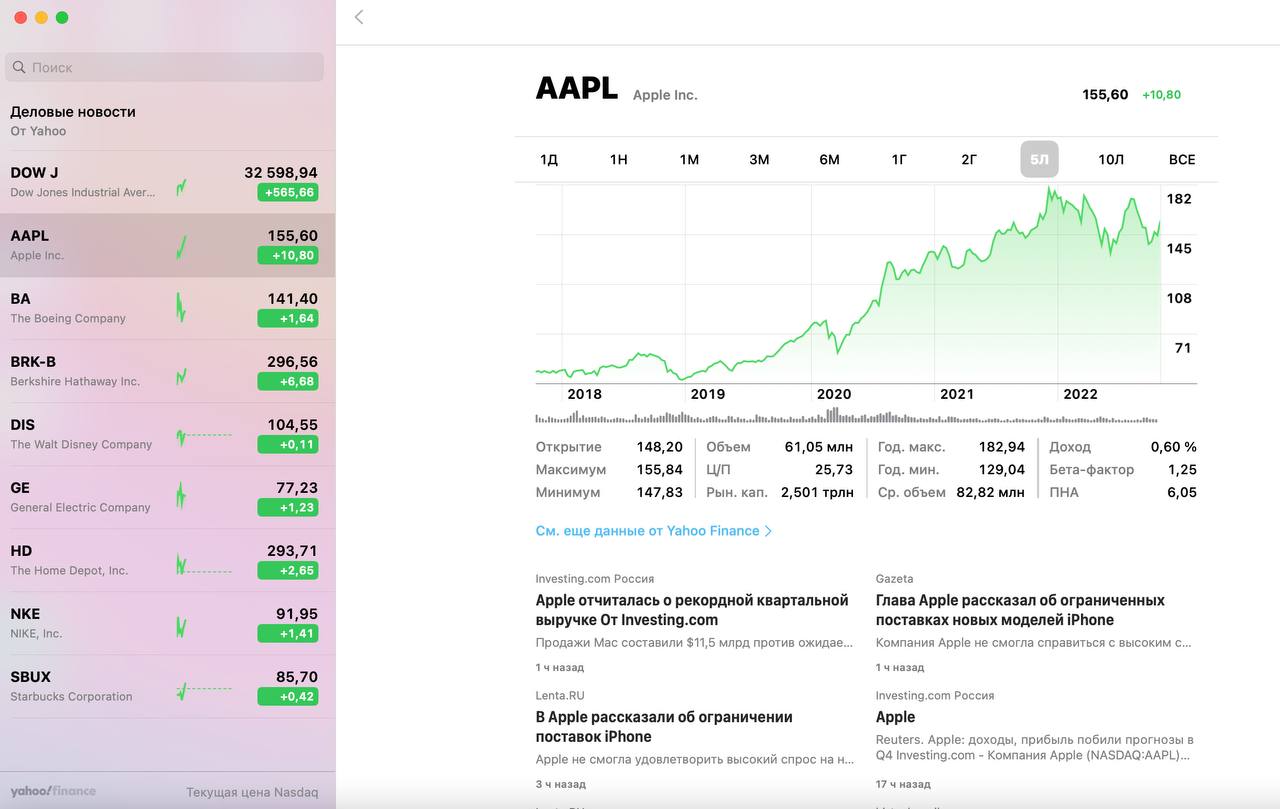Viewport: 1280px width, 809px height.
Task: Click the NIKE sparkline mini chart
Action: 181,627
